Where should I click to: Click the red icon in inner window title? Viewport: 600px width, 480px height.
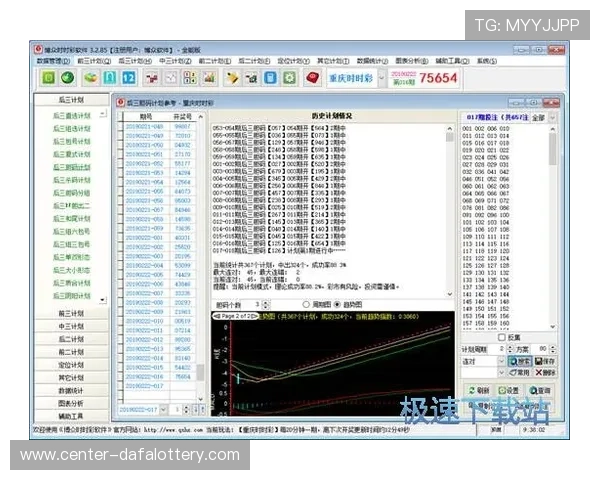[121, 102]
